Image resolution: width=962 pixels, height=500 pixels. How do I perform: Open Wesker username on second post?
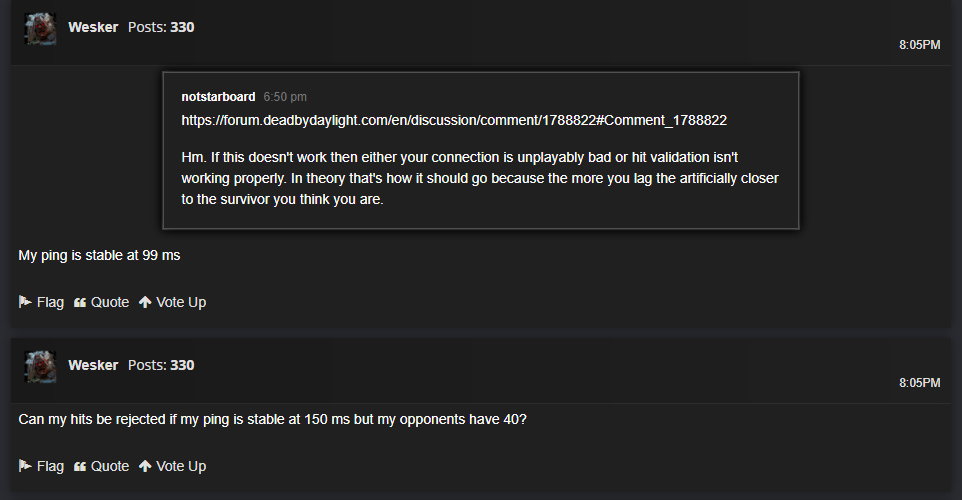93,365
